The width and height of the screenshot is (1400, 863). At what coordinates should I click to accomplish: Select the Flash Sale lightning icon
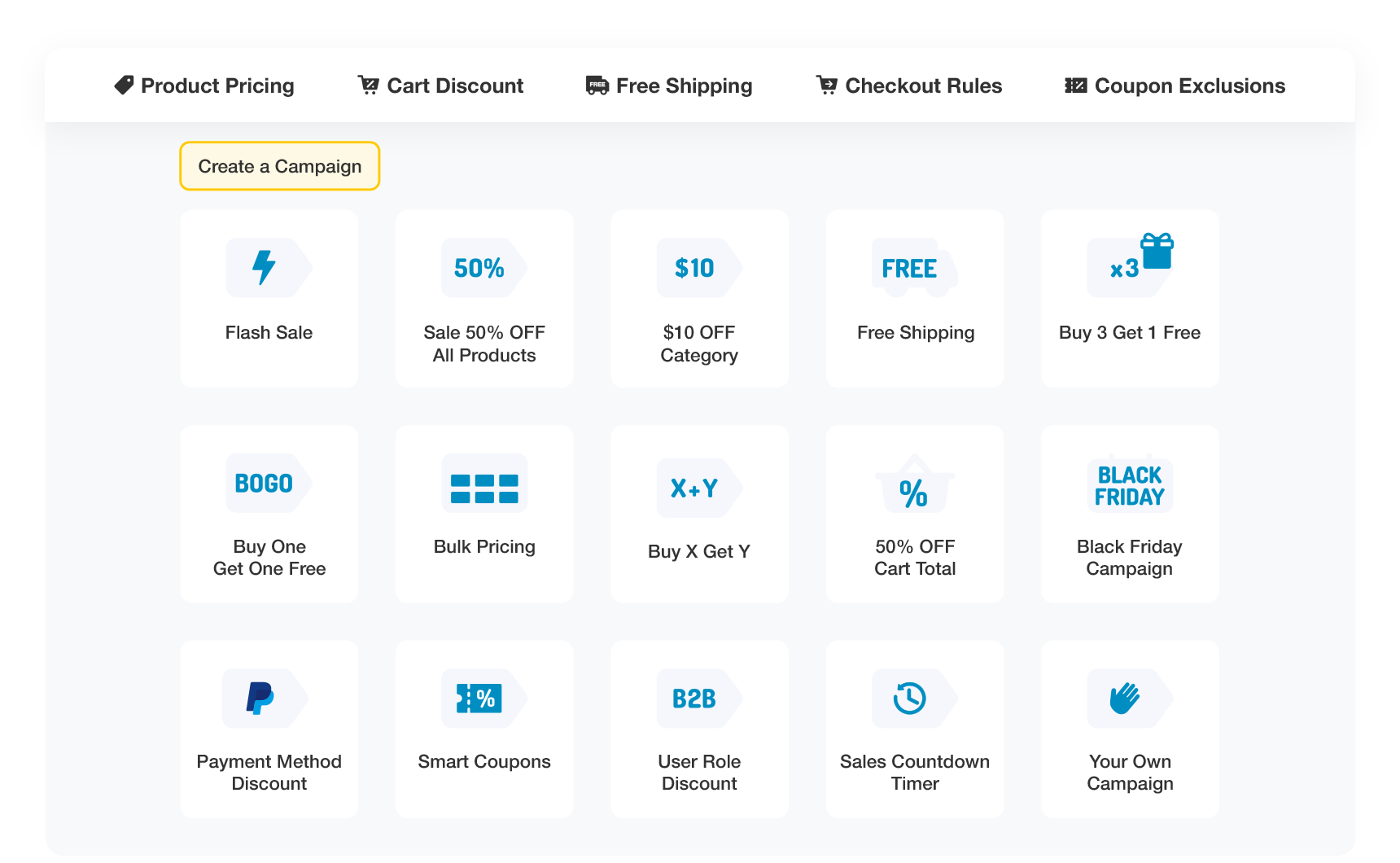(x=269, y=267)
